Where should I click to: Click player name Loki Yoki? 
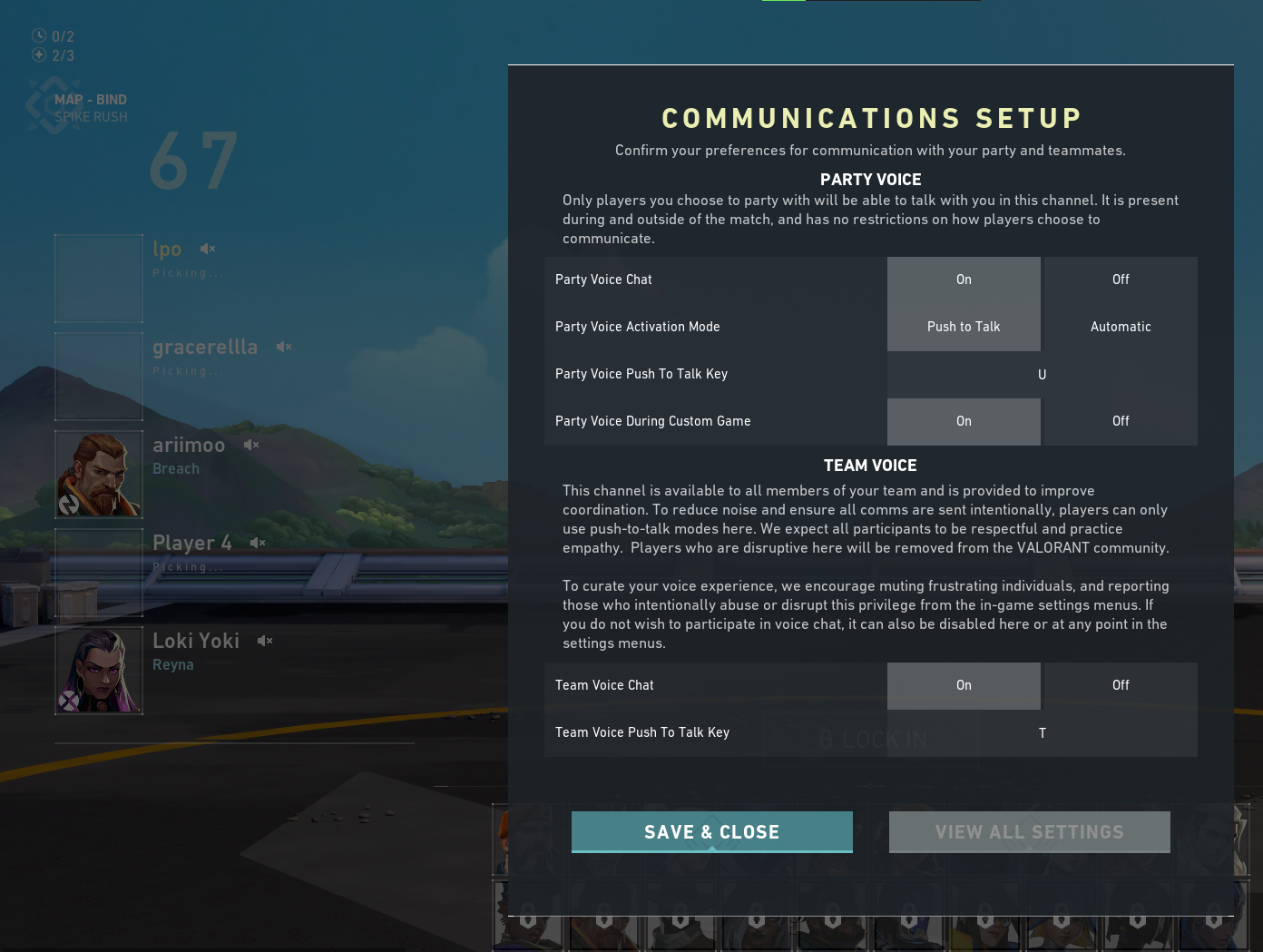click(x=196, y=641)
